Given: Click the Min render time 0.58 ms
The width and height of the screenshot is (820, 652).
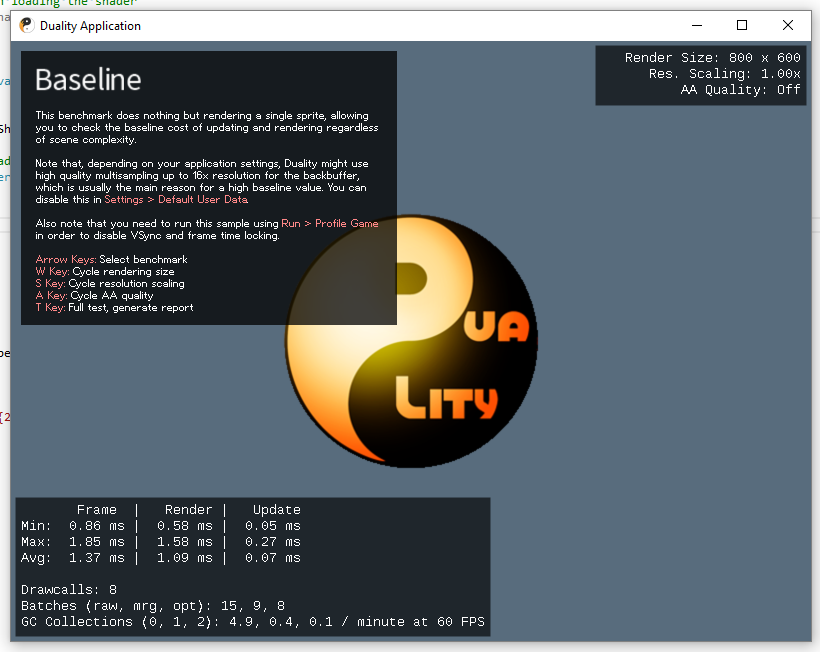Looking at the screenshot, I should click(185, 526).
